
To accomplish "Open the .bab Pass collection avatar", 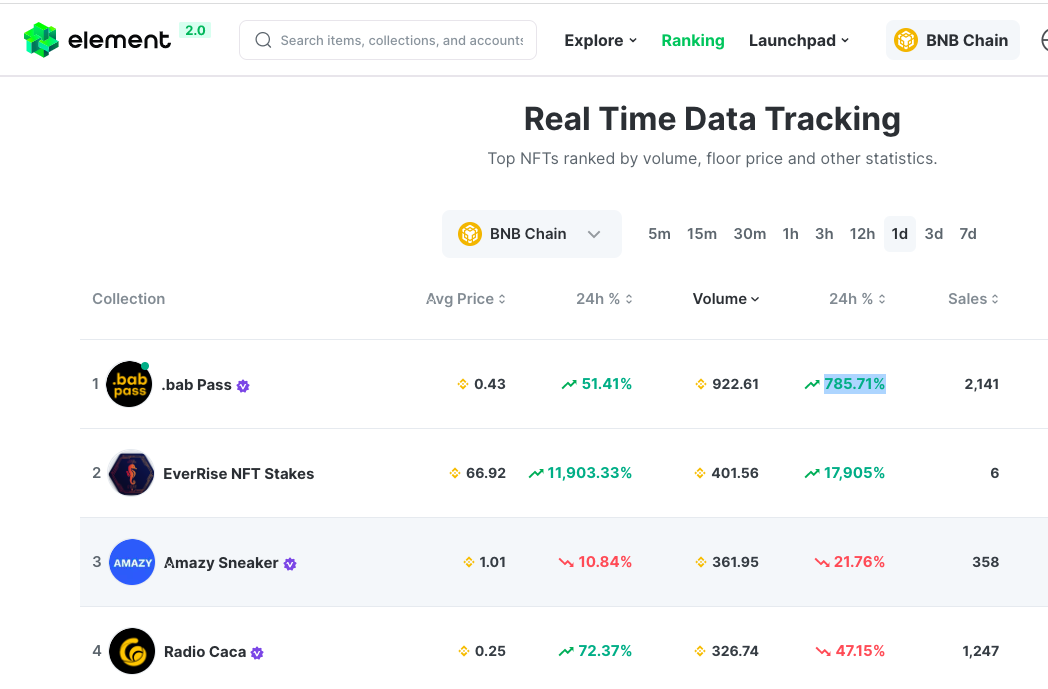I will (130, 384).
